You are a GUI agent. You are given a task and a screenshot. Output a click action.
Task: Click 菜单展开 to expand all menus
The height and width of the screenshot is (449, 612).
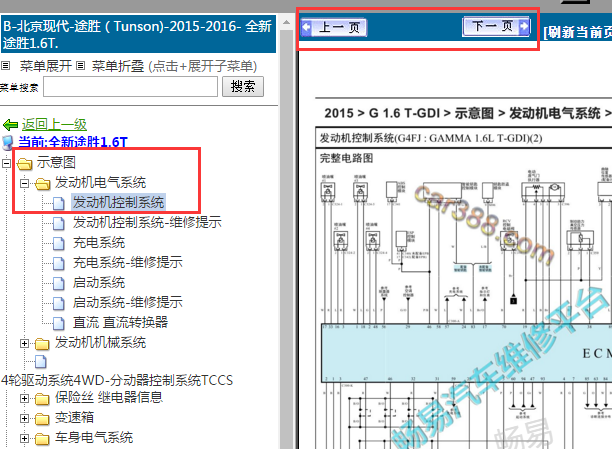(46, 66)
